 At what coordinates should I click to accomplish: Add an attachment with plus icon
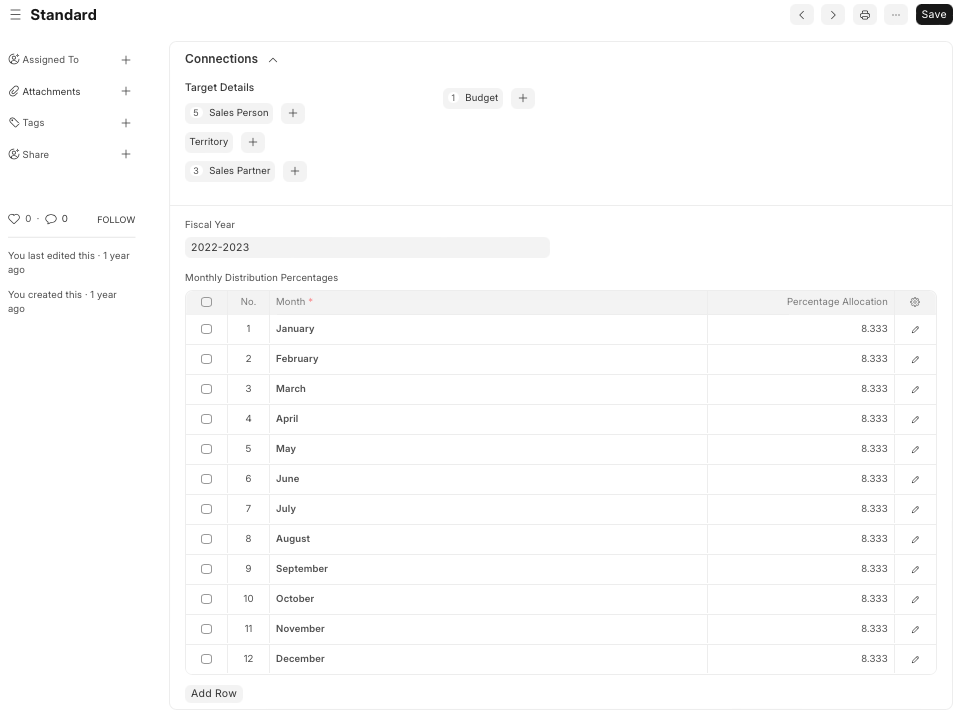click(126, 91)
